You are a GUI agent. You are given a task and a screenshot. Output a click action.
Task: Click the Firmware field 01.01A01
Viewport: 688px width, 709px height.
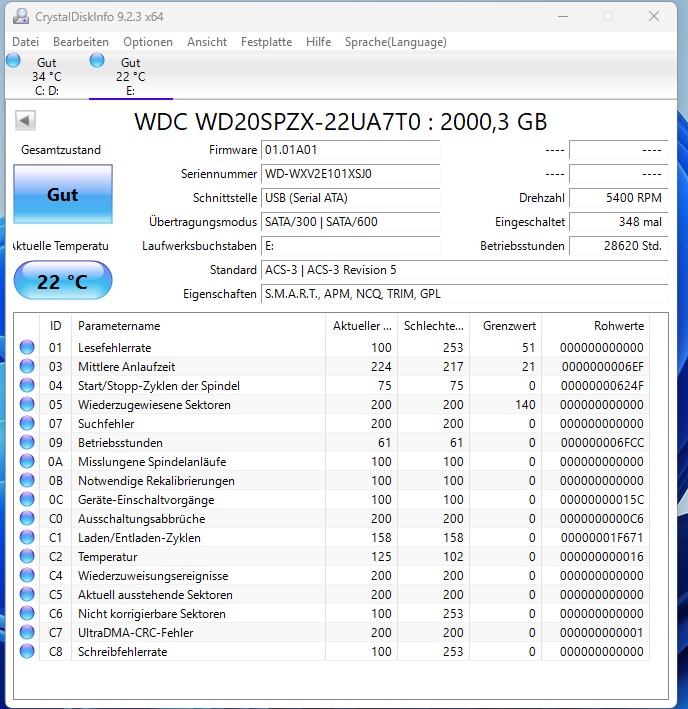click(350, 150)
